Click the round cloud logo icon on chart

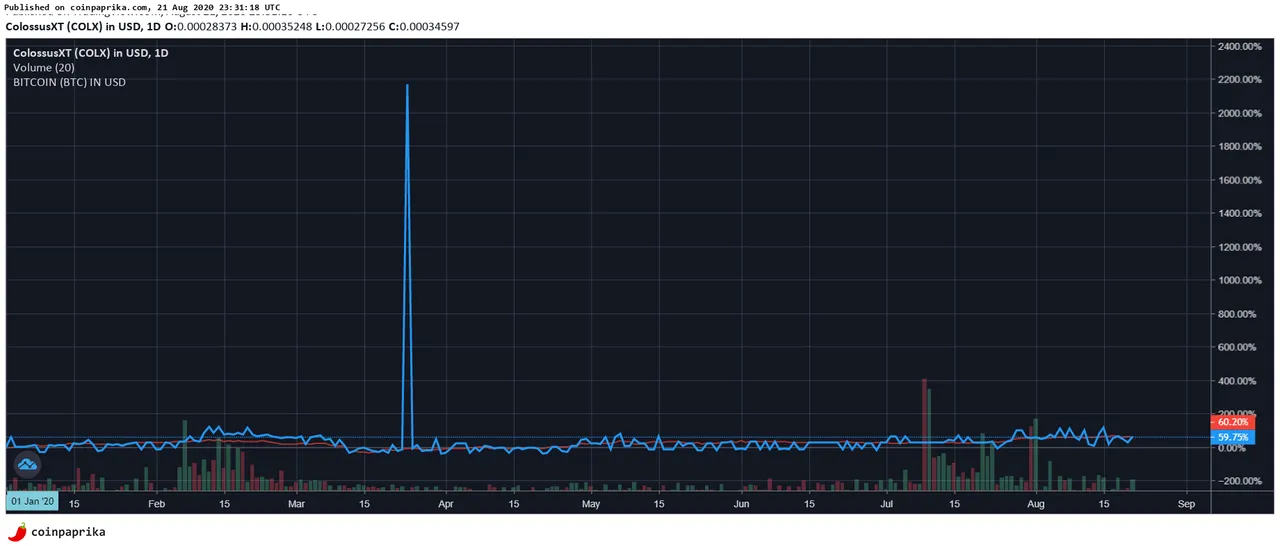click(x=27, y=464)
